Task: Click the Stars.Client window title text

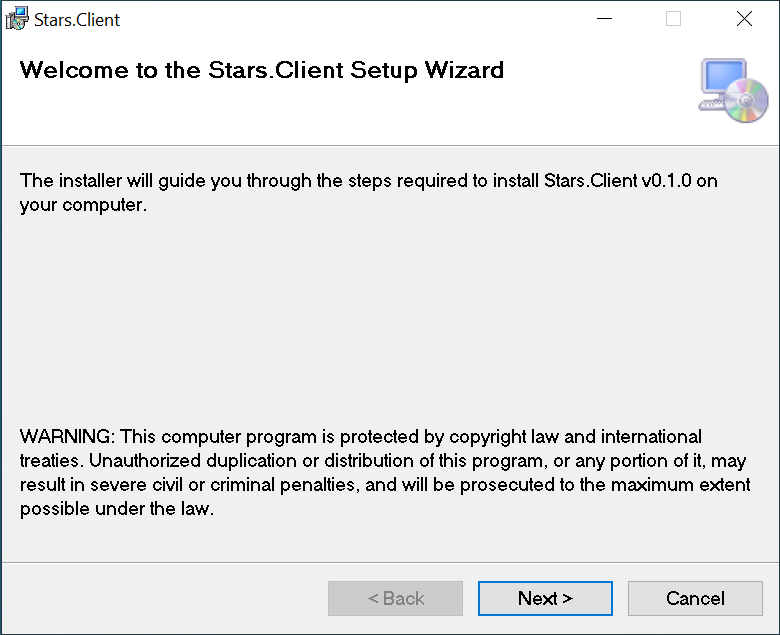Action: pyautogui.click(x=77, y=19)
